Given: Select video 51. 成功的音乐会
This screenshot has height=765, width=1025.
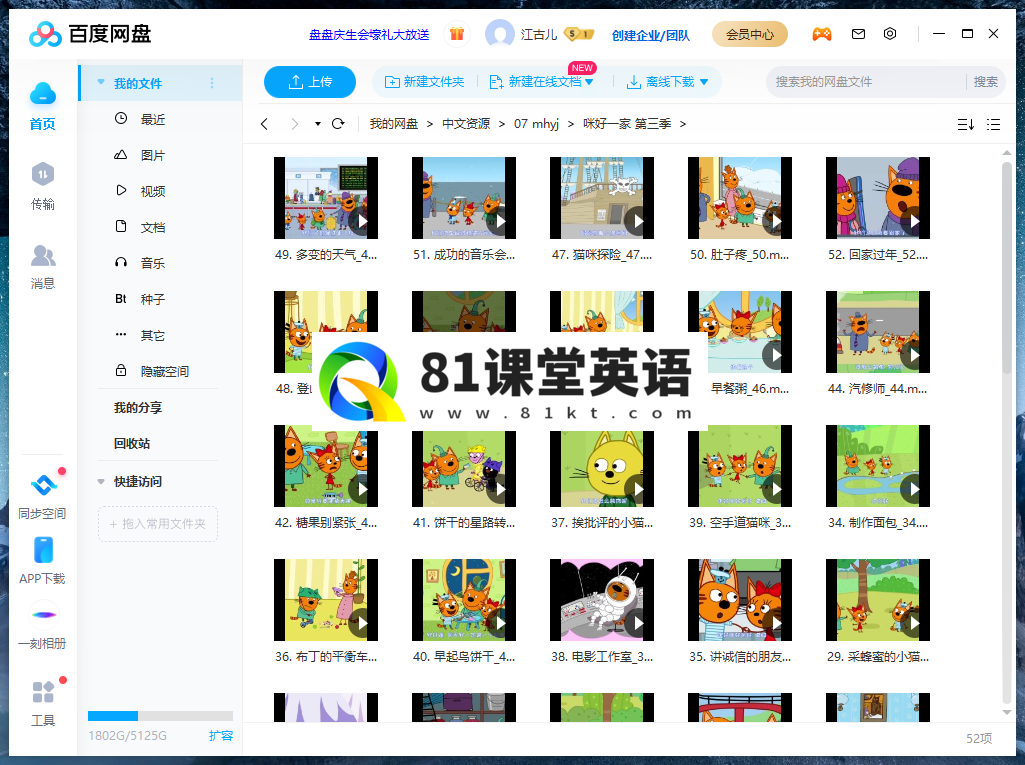Looking at the screenshot, I should [x=463, y=209].
